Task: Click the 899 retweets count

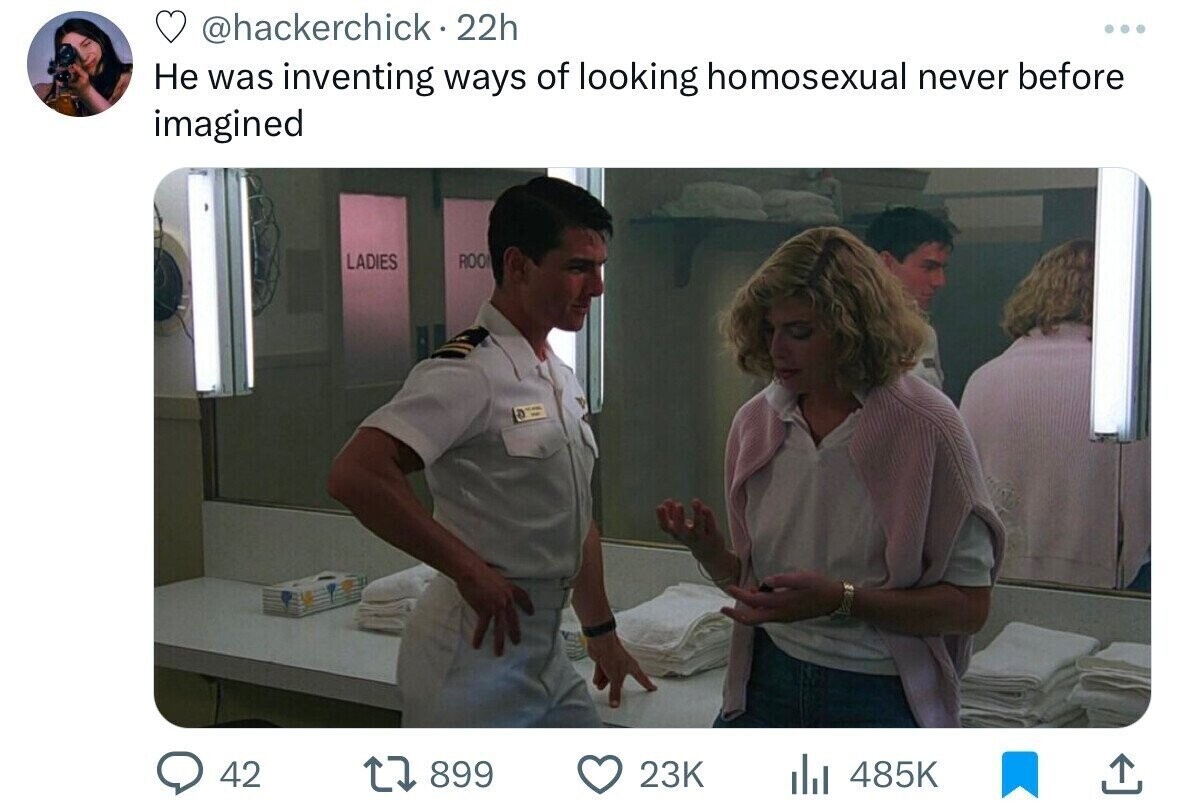Action: [x=461, y=774]
